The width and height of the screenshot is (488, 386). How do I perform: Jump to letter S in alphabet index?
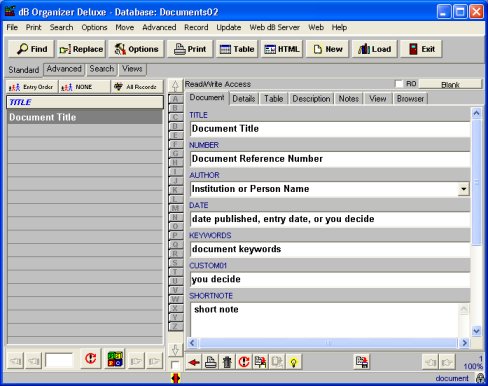click(175, 263)
